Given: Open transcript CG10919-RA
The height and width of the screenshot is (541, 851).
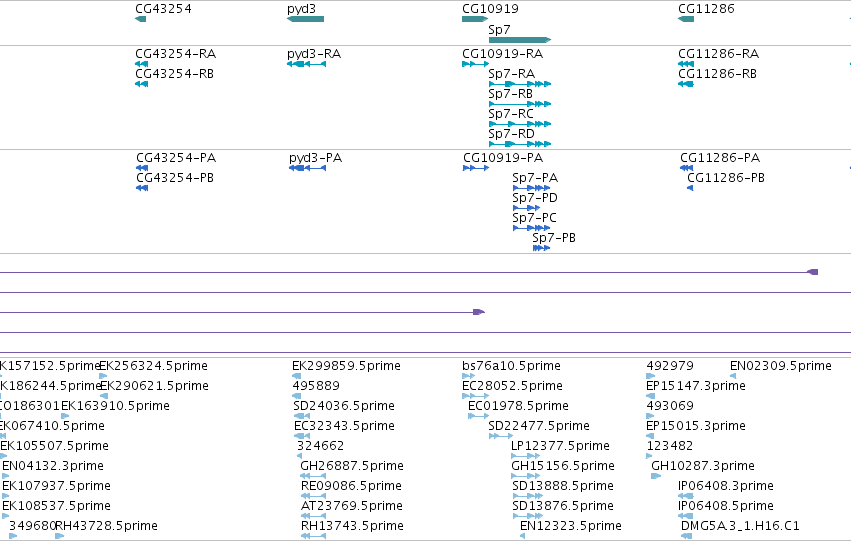Looking at the screenshot, I should coord(502,54).
